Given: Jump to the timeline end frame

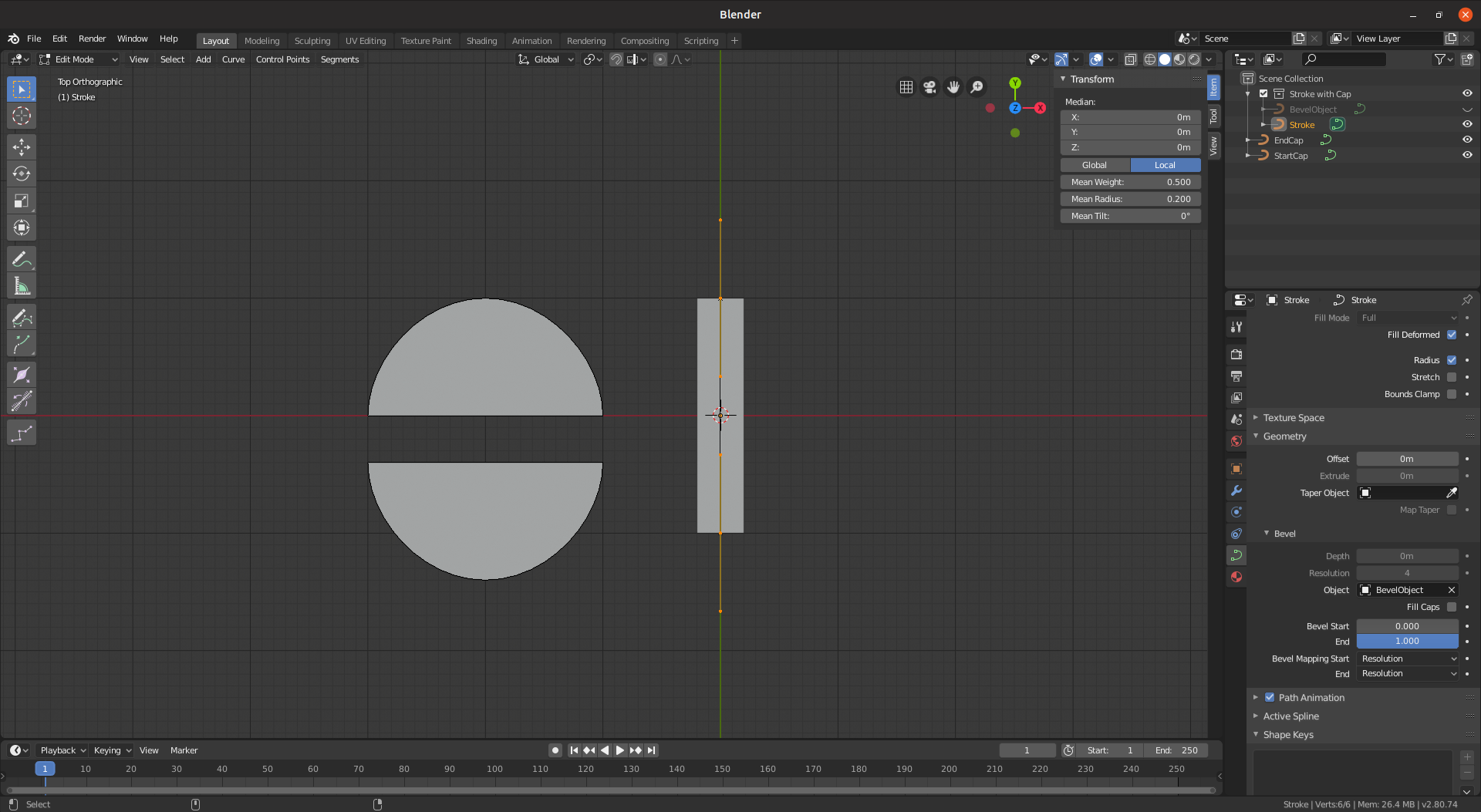Looking at the screenshot, I should pyautogui.click(x=652, y=750).
